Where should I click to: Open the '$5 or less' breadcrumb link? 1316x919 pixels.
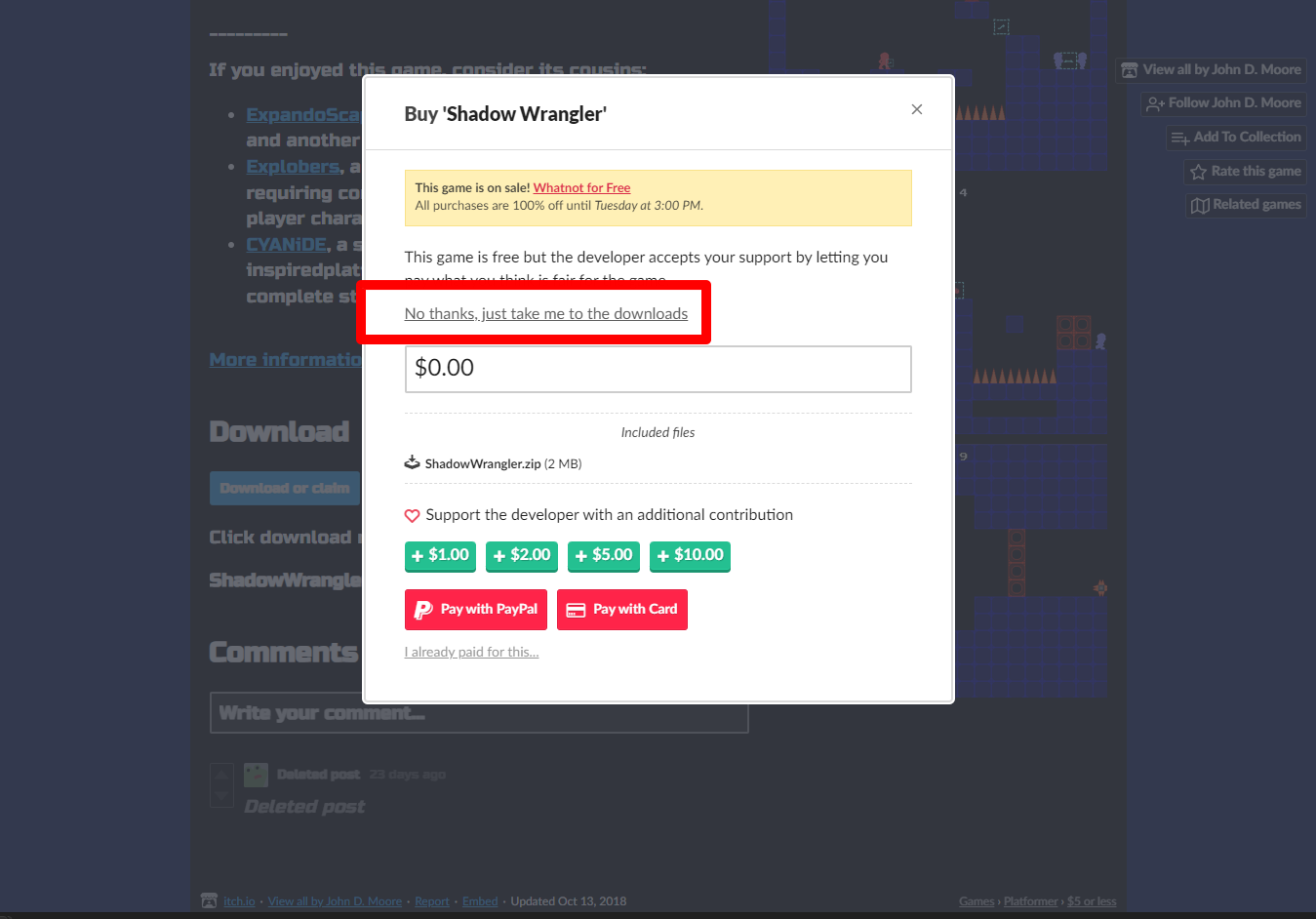[x=1092, y=901]
